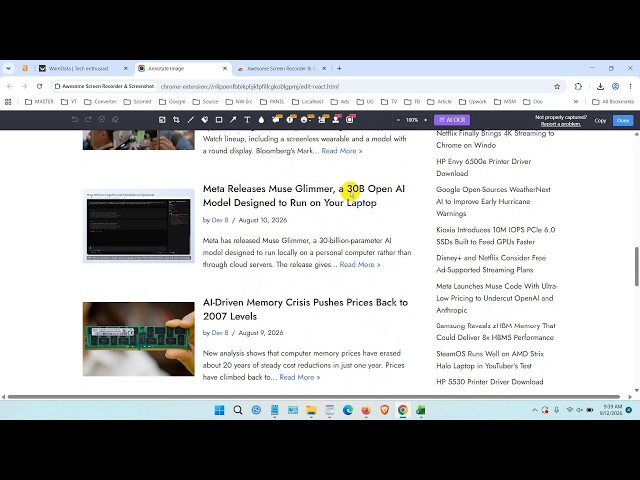This screenshot has width=640, height=480.
Task: Open the tab search dropdown arrow
Action: 8,69
